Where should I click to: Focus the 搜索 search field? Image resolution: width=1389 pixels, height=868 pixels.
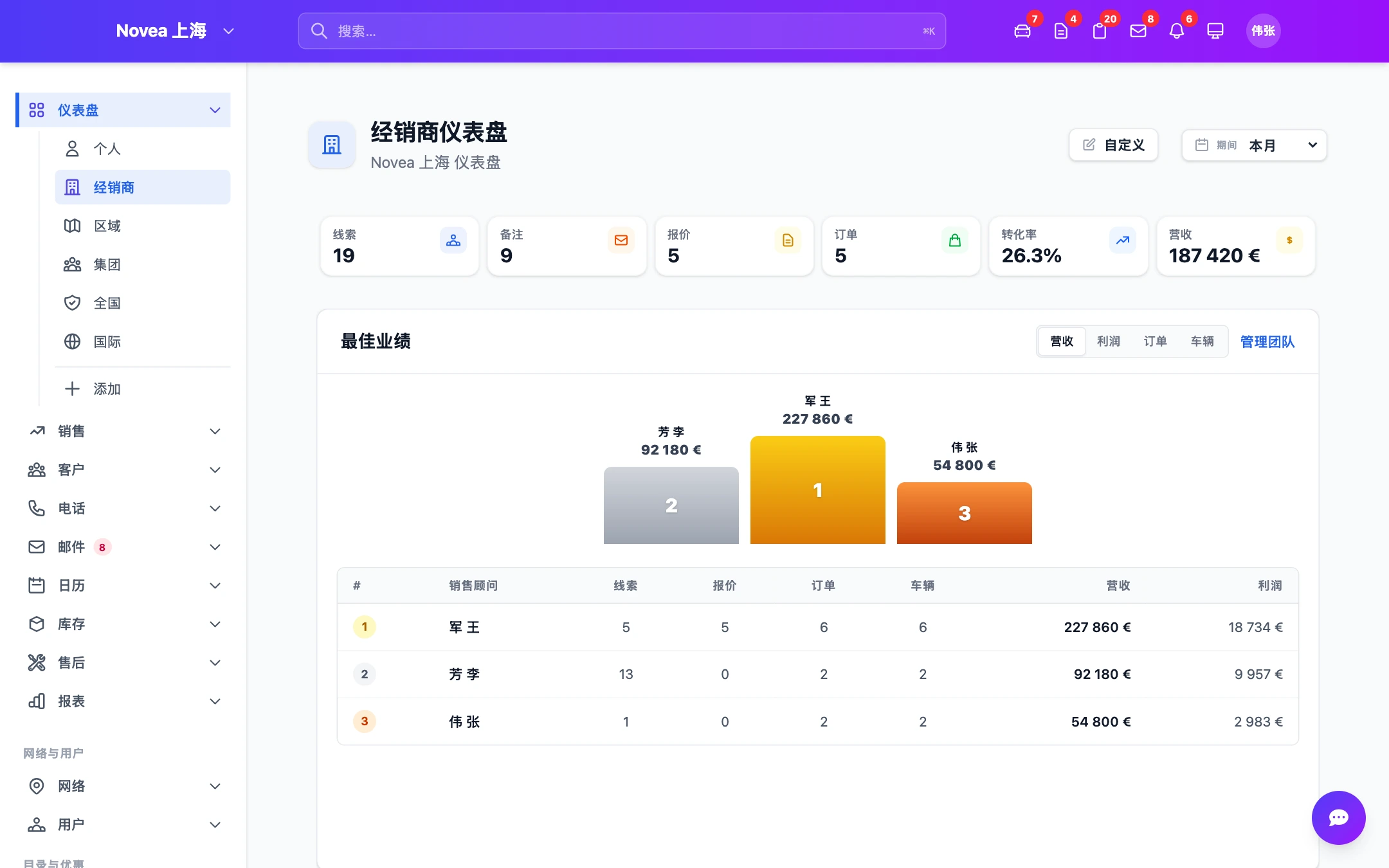click(622, 31)
